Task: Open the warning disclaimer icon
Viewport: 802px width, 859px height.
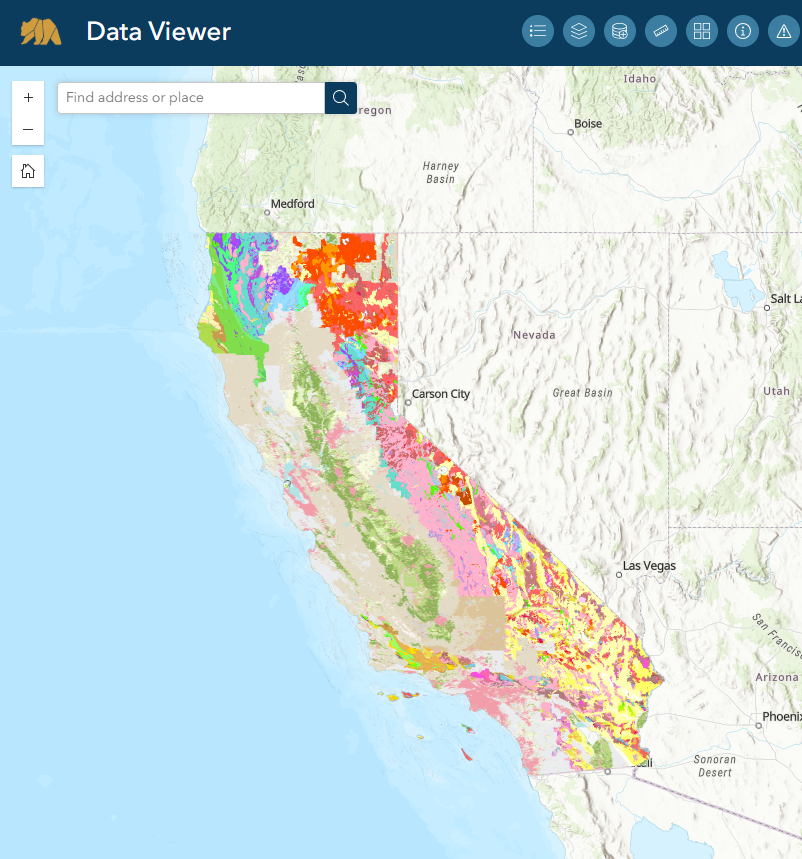Action: [783, 31]
